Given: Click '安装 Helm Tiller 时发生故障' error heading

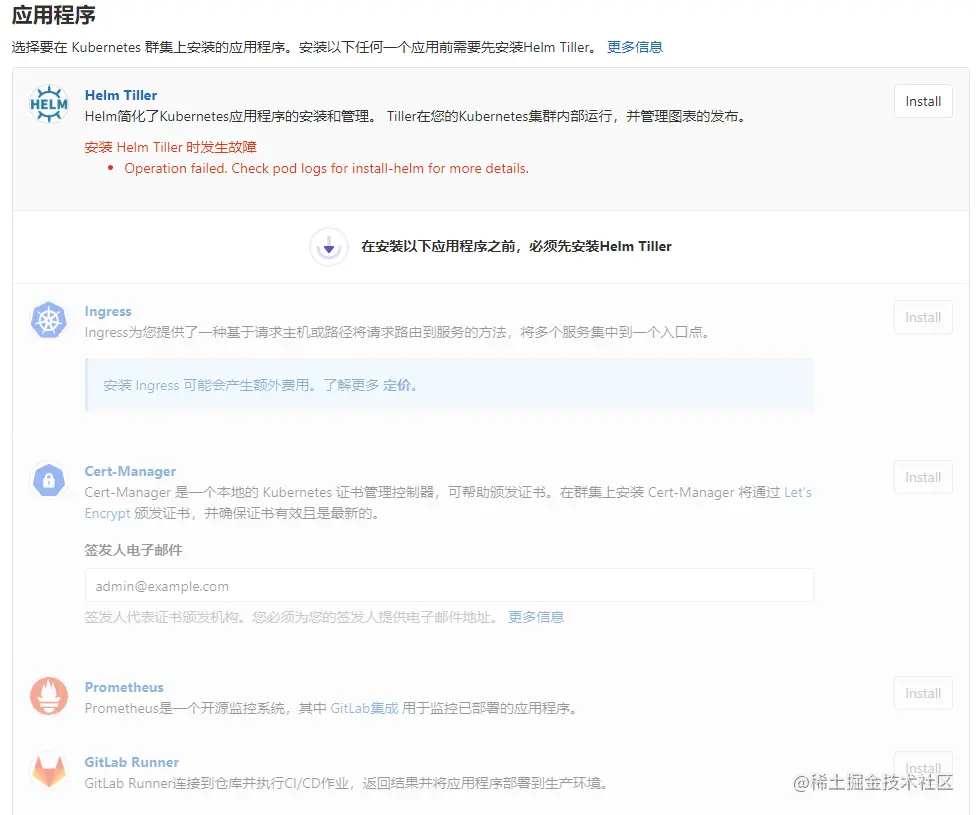Looking at the screenshot, I should [x=171, y=147].
